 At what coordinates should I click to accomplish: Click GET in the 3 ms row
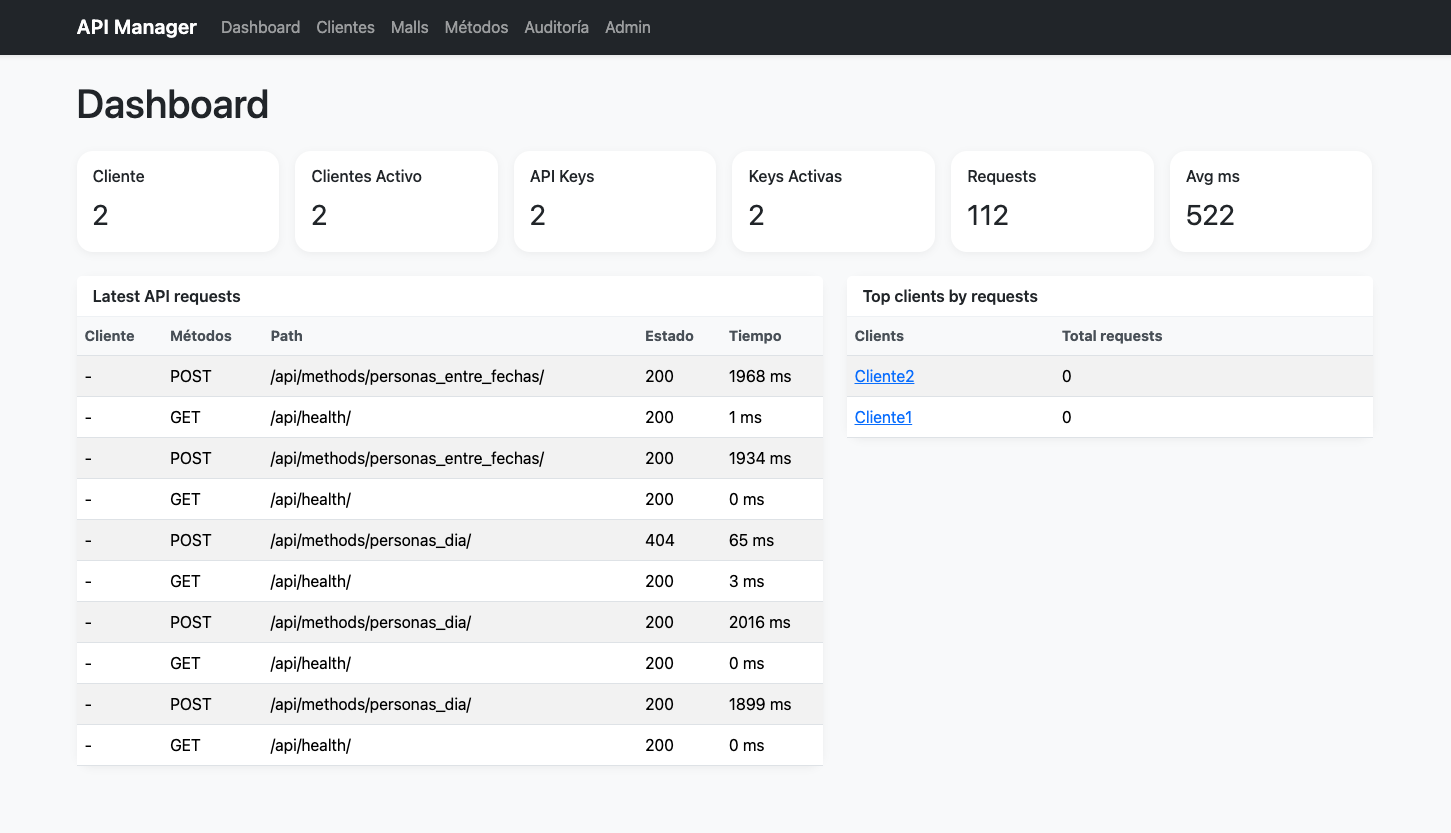(x=185, y=581)
